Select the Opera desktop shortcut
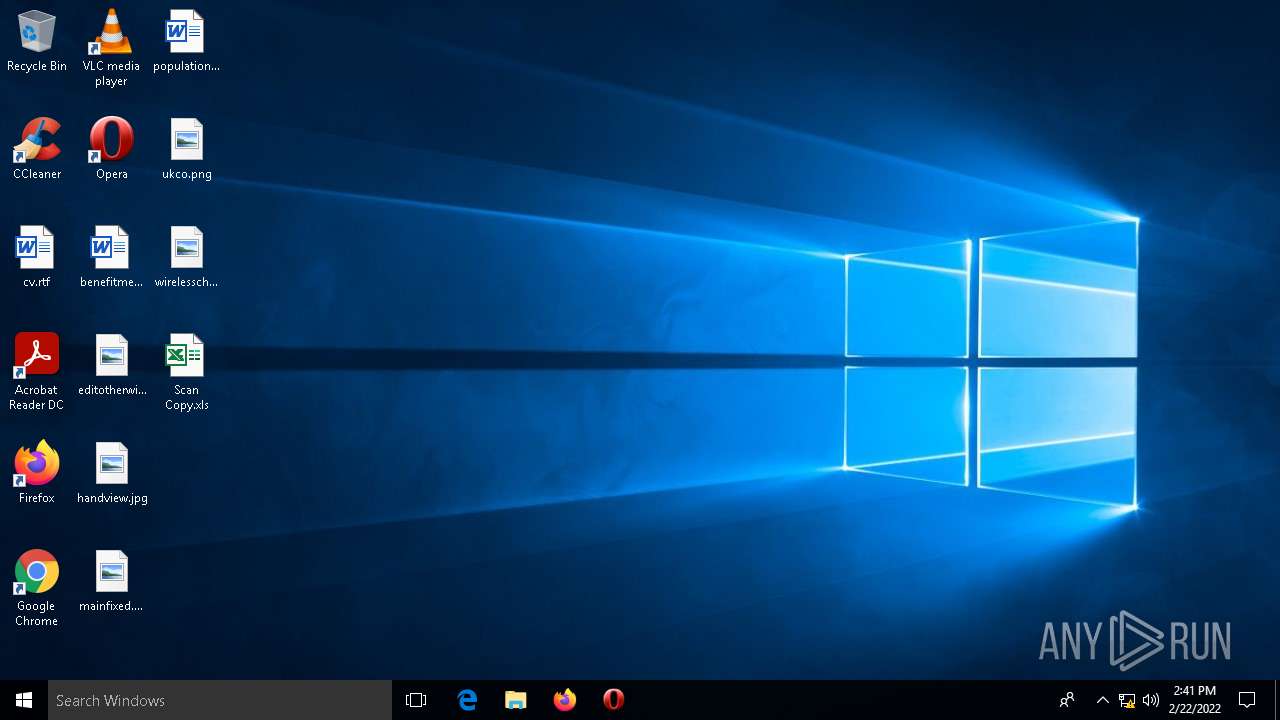This screenshot has height=720, width=1280. tap(111, 149)
